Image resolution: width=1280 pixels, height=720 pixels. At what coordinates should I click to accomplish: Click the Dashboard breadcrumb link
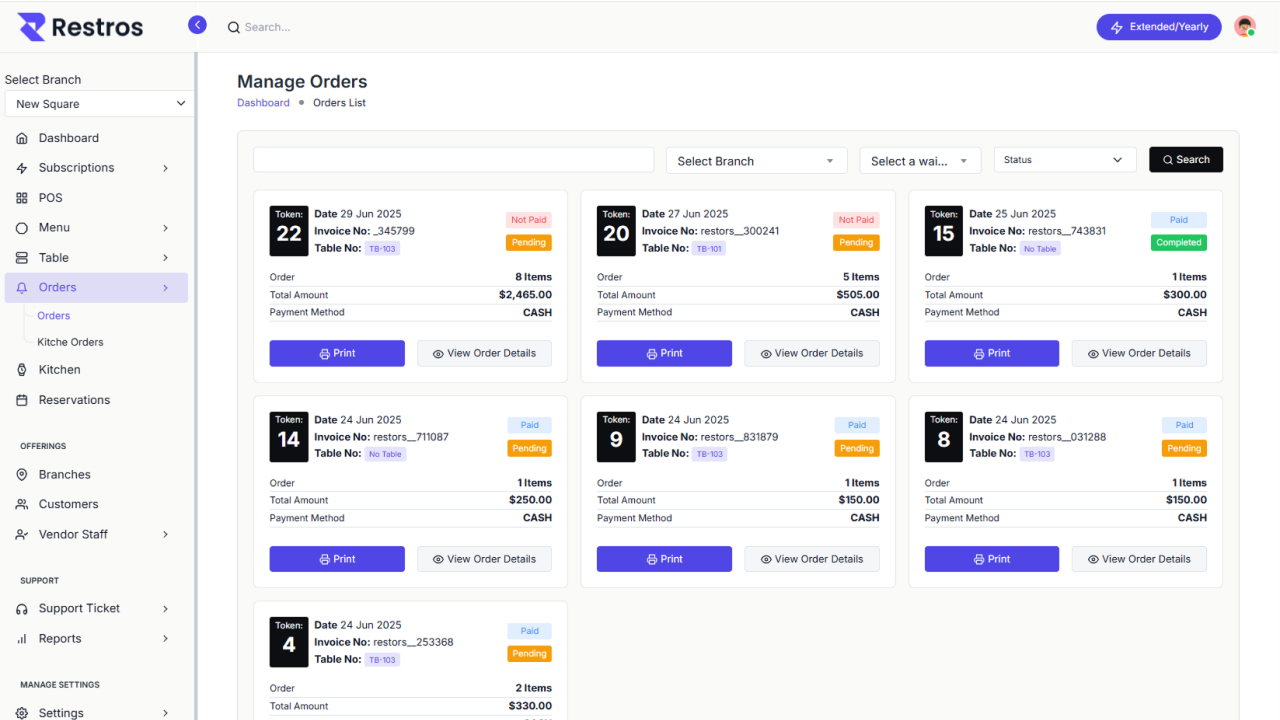click(263, 102)
